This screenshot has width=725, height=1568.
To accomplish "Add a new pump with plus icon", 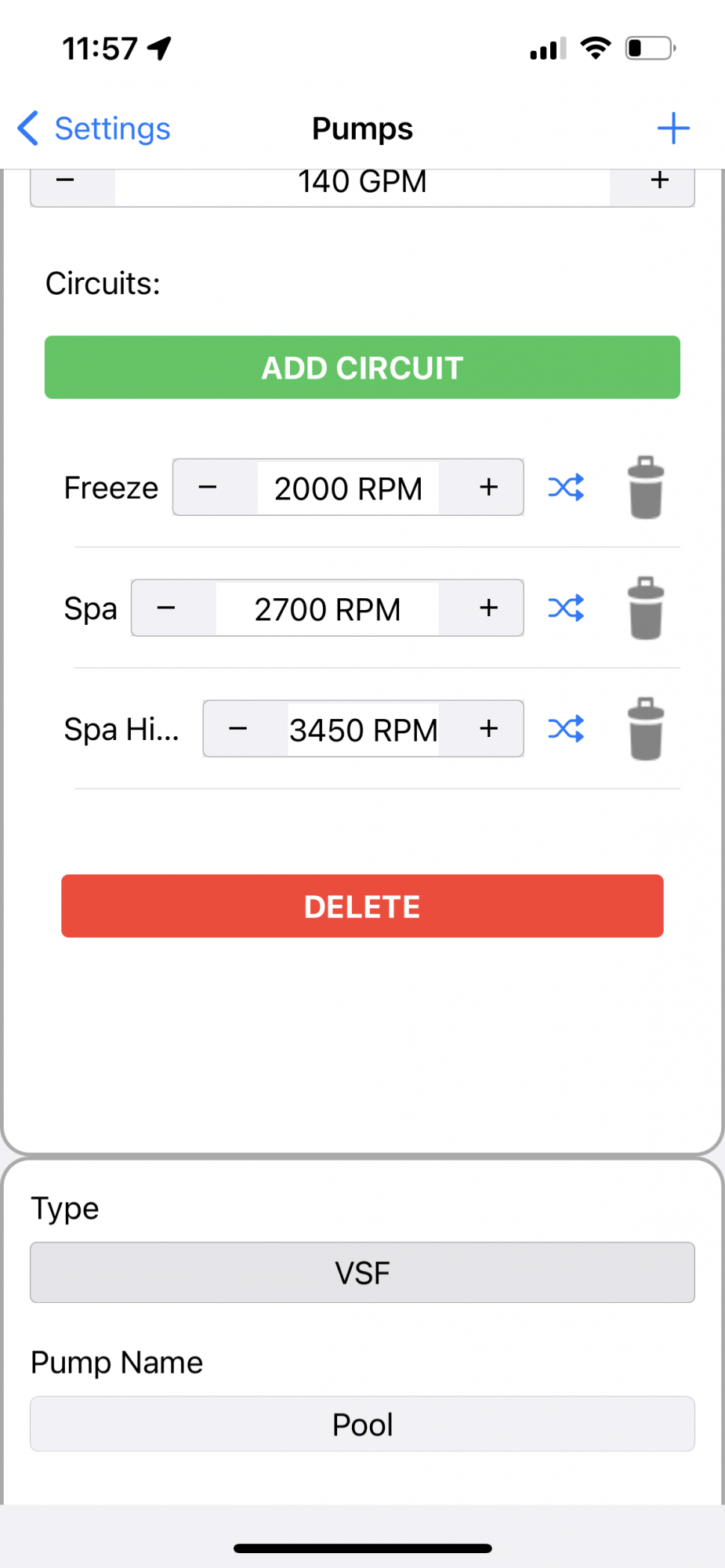I will (673, 129).
